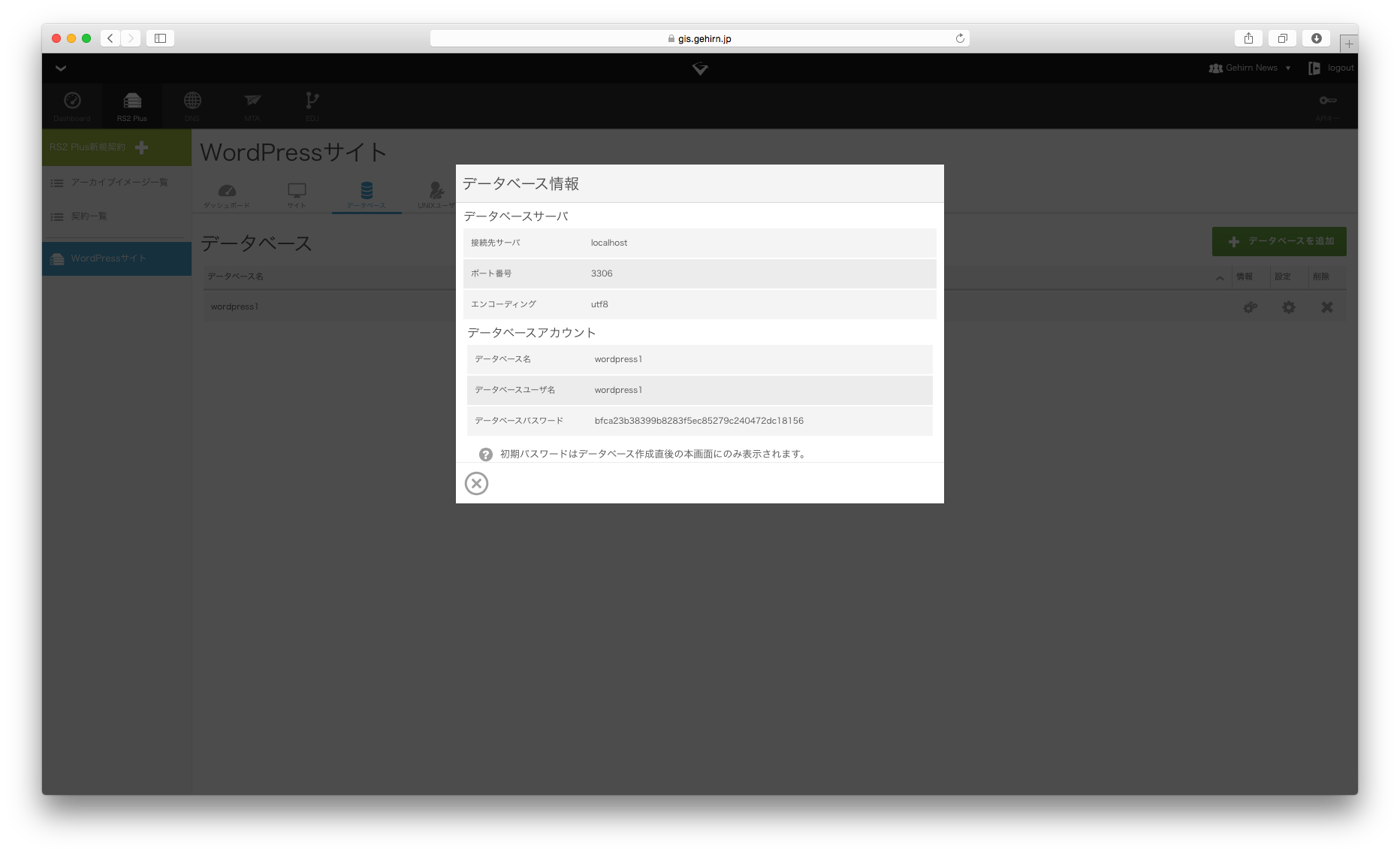
Task: Select the WordPress site sidebar item
Action: pos(116,258)
